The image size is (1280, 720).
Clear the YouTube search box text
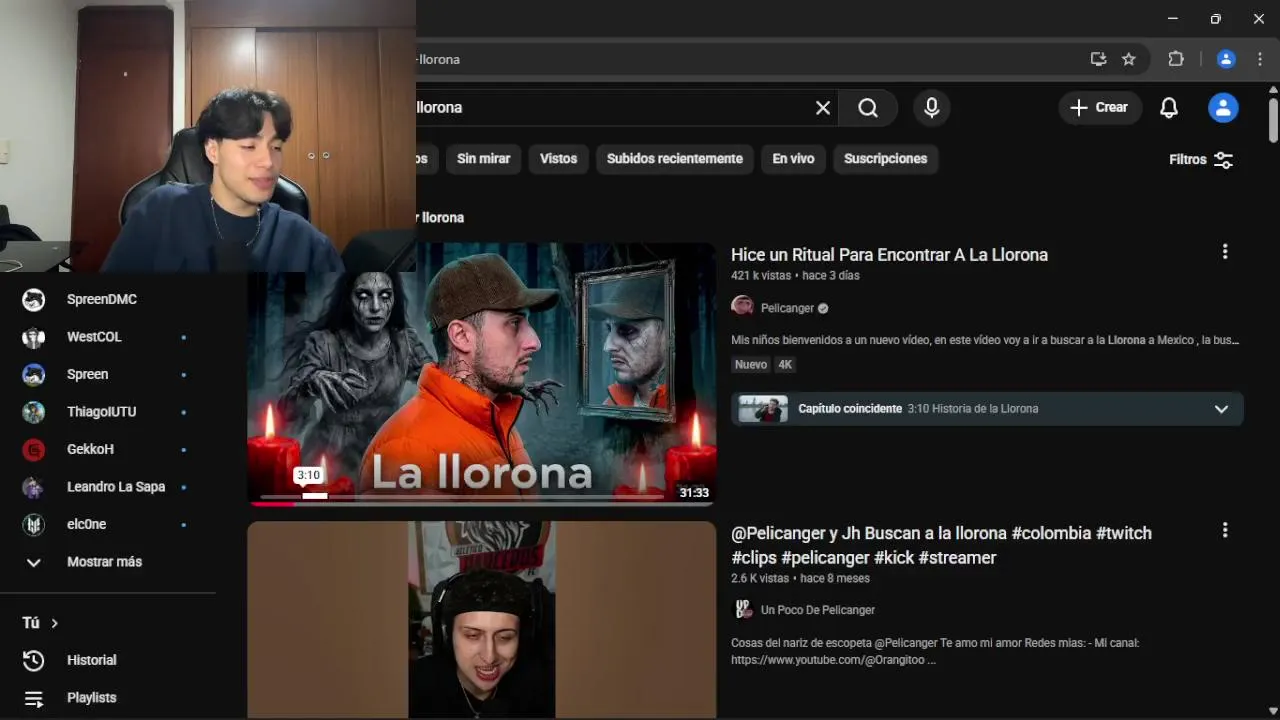[x=822, y=108]
